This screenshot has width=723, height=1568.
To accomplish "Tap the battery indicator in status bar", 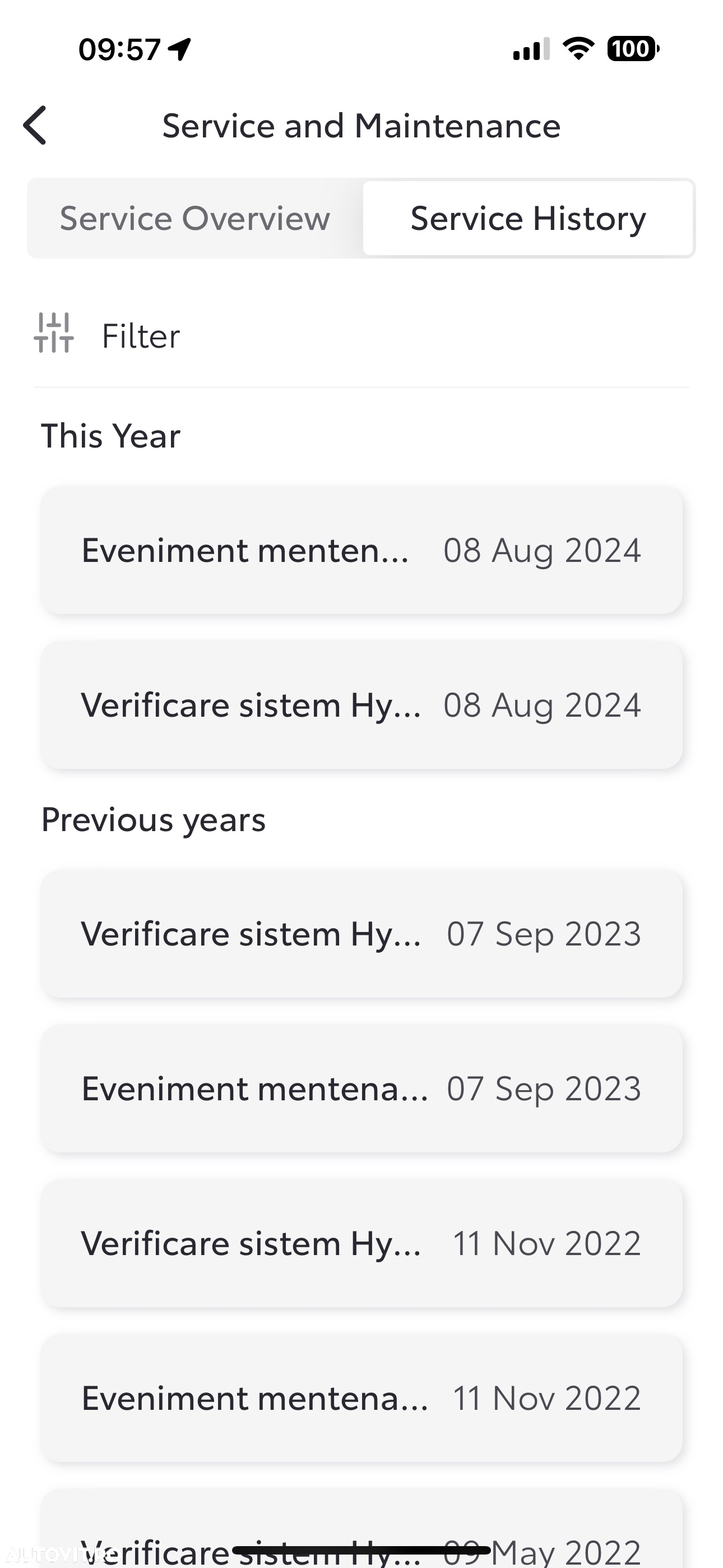I will pyautogui.click(x=633, y=49).
